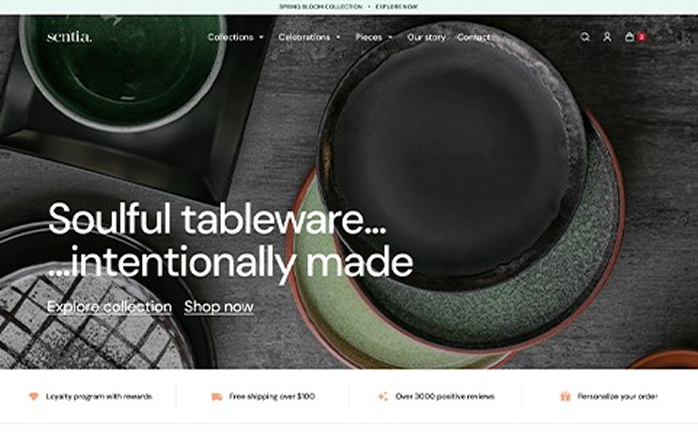Expand the Pieces dropdown arrow
698x438 pixels.
390,37
